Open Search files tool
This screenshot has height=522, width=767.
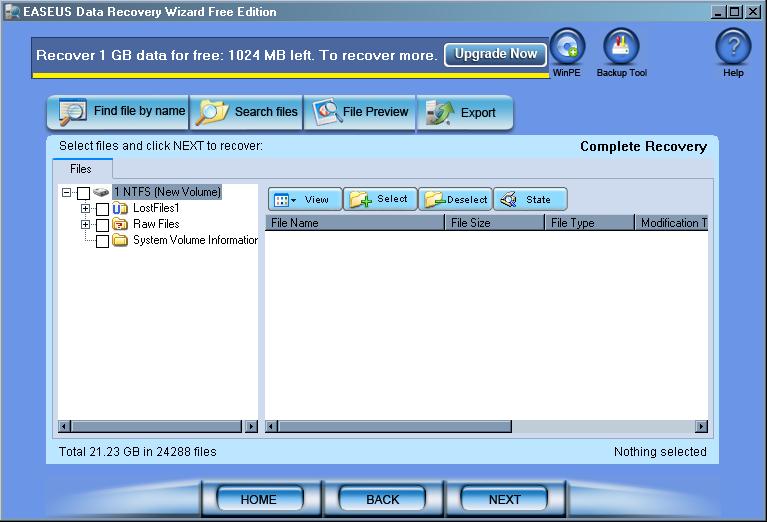click(247, 112)
